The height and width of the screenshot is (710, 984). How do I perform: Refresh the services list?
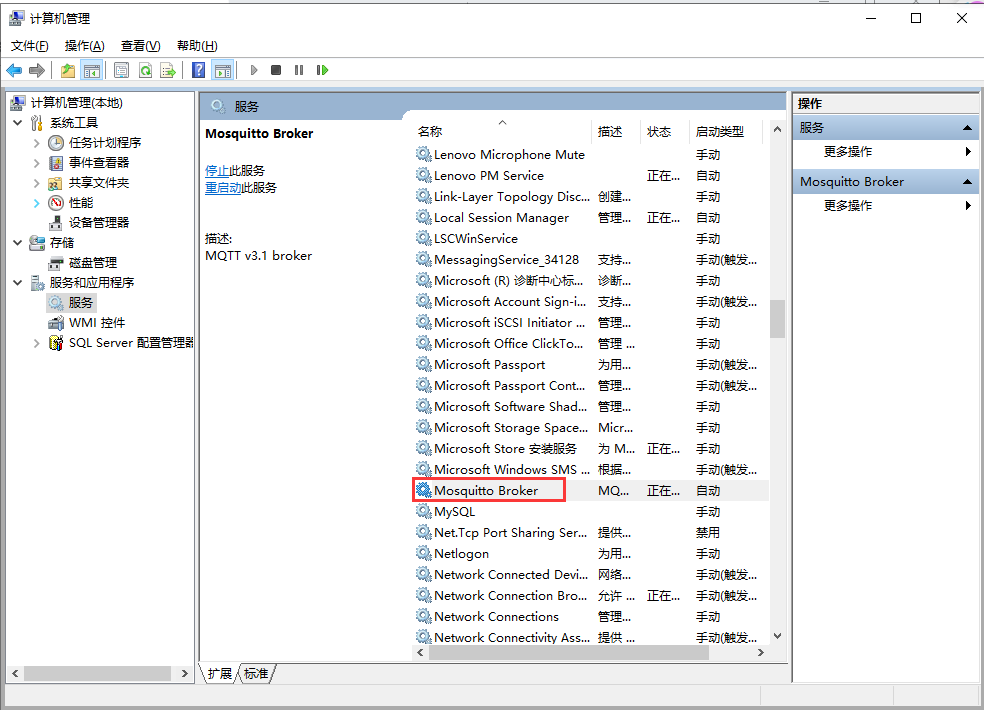tap(145, 70)
